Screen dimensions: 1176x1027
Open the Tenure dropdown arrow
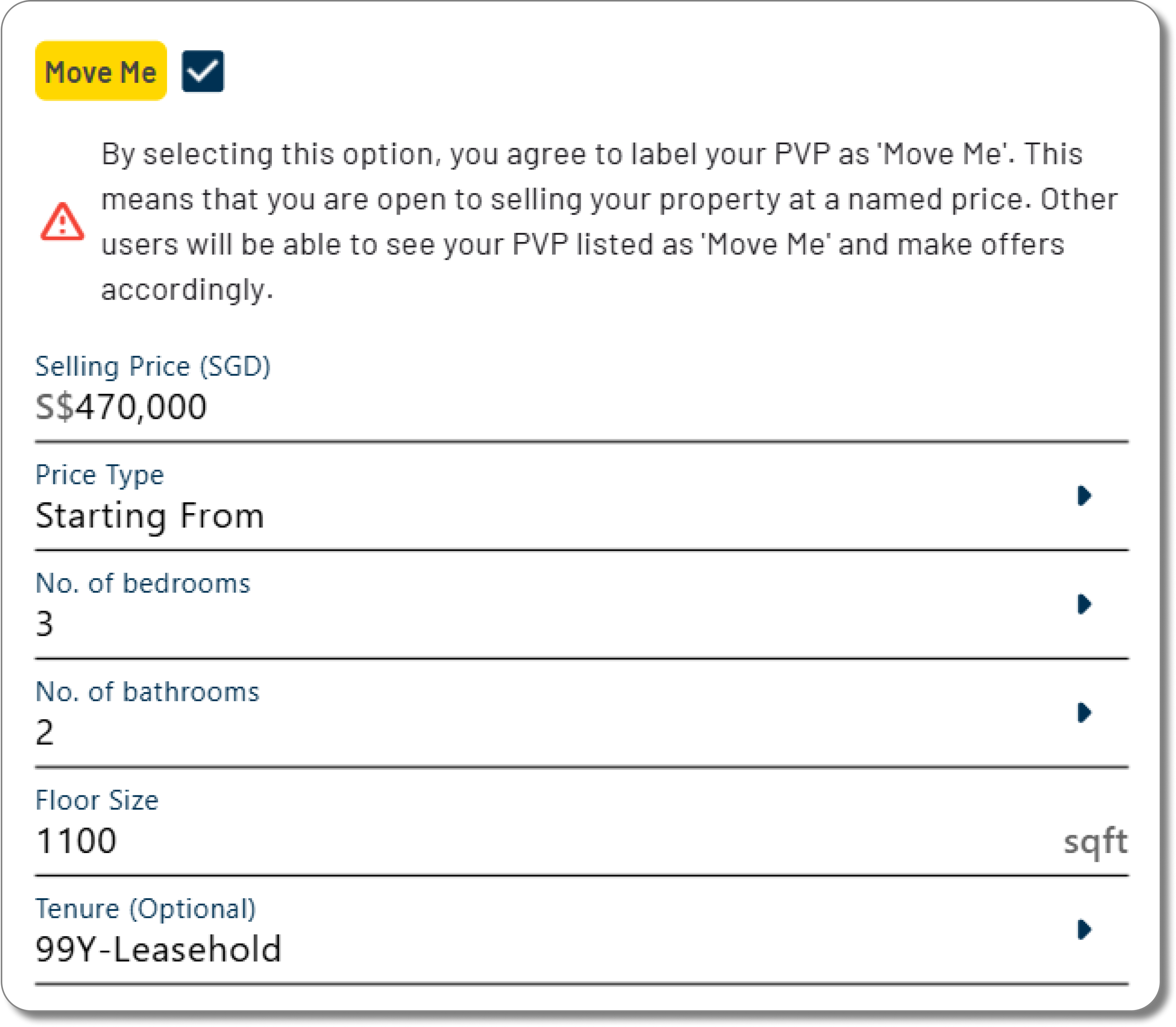[1084, 929]
